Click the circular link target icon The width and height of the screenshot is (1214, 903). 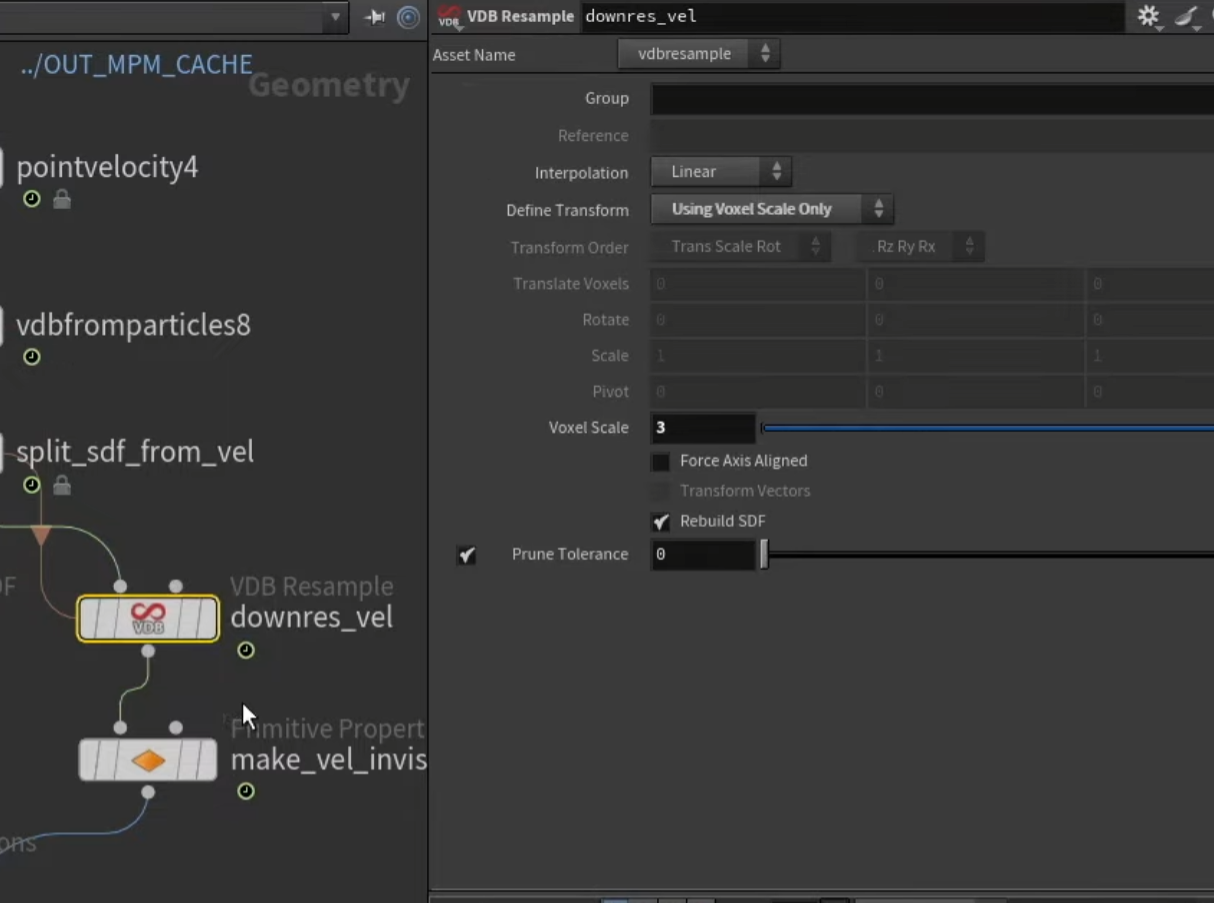tap(408, 17)
